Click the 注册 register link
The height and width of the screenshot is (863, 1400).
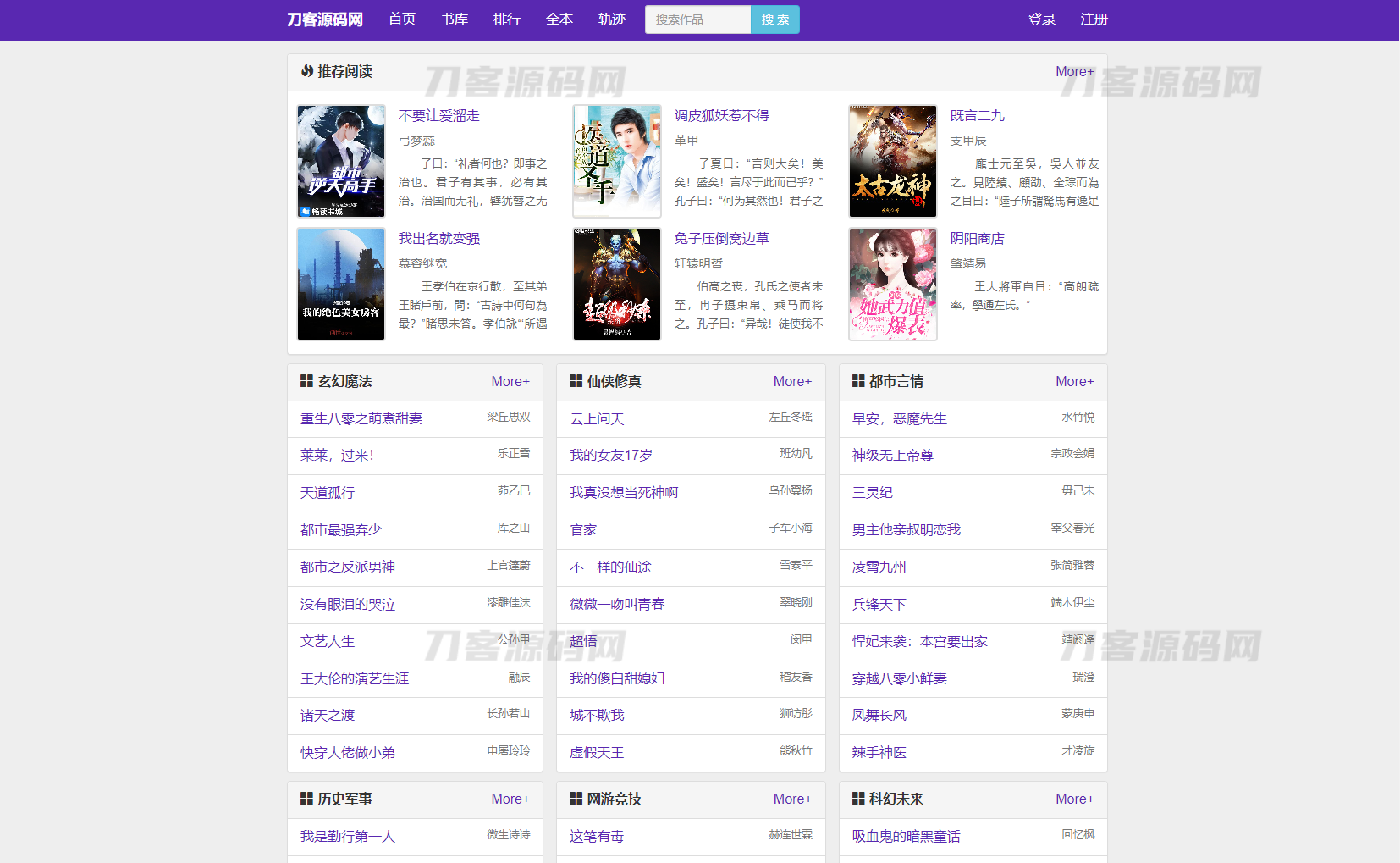1094,19
